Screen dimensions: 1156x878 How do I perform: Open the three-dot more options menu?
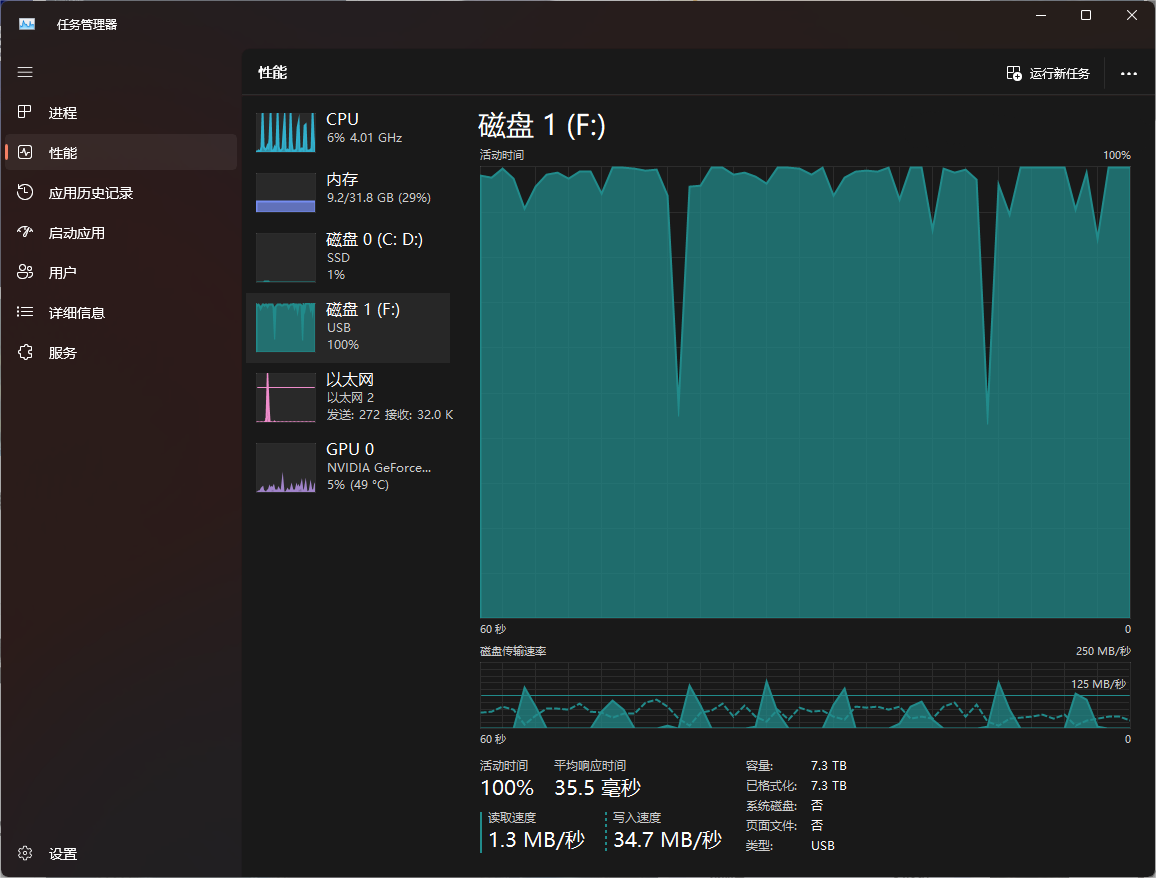1129,73
